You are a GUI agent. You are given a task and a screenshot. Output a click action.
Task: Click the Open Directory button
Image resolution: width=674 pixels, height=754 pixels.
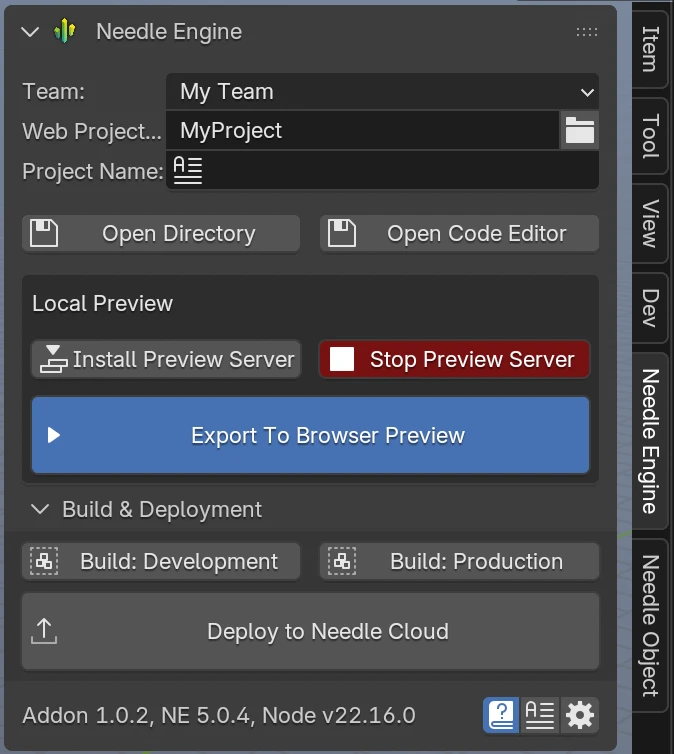[161, 234]
